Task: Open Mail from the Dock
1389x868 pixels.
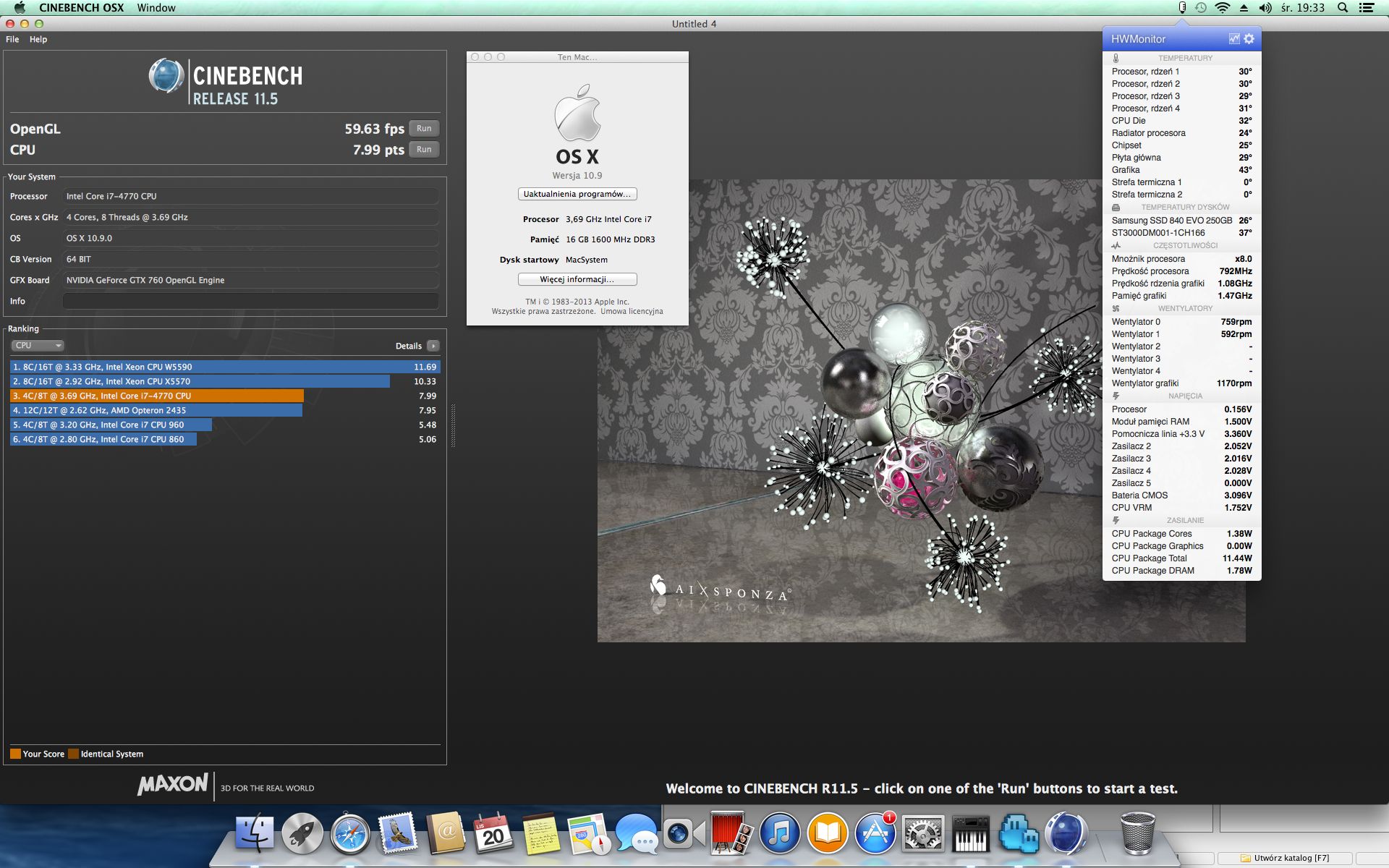Action: click(398, 834)
